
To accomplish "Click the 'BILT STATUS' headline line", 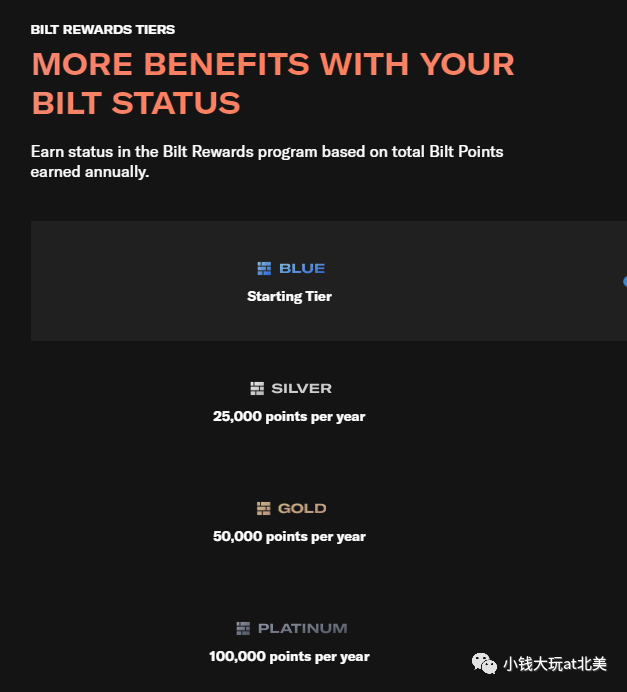I will point(136,103).
